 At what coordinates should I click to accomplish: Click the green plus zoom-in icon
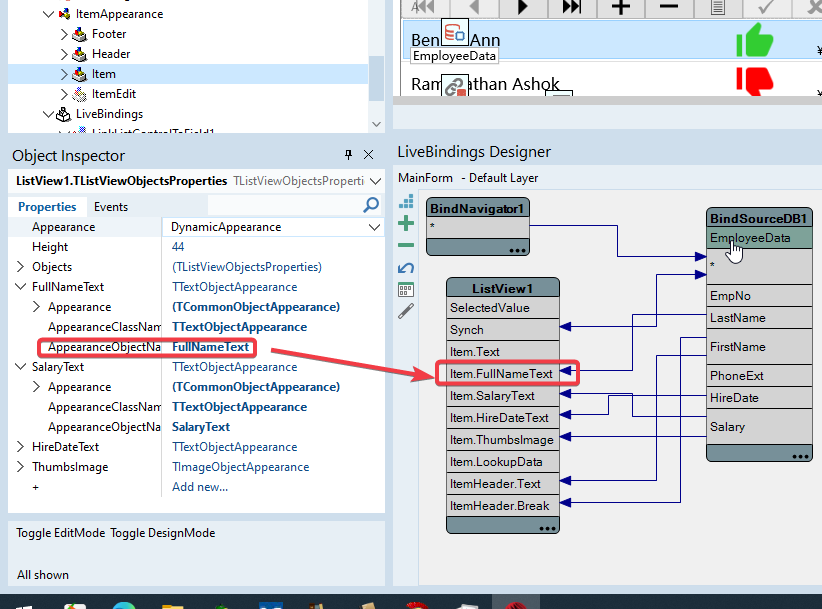click(x=406, y=224)
